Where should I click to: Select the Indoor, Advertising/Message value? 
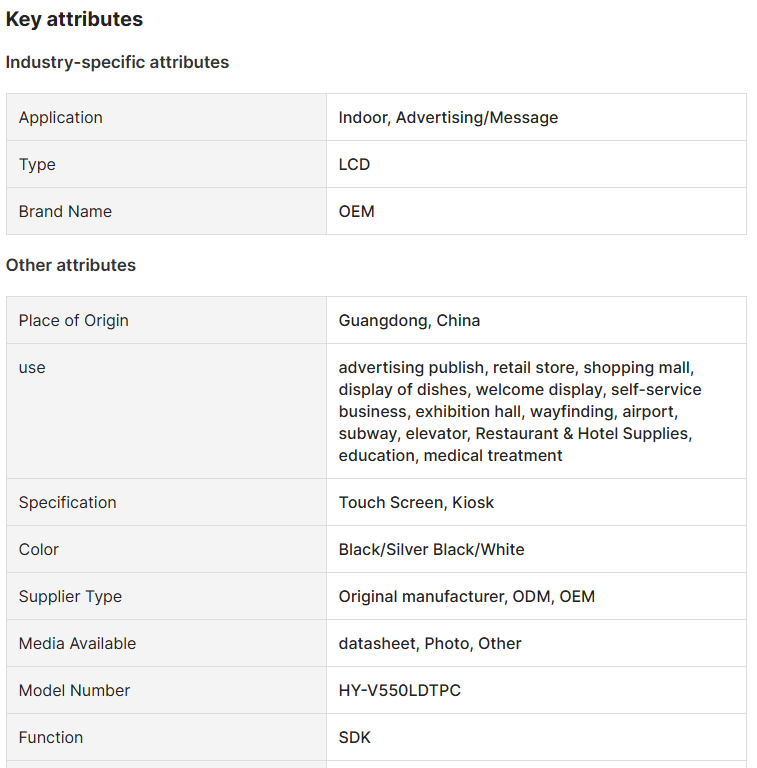448,117
